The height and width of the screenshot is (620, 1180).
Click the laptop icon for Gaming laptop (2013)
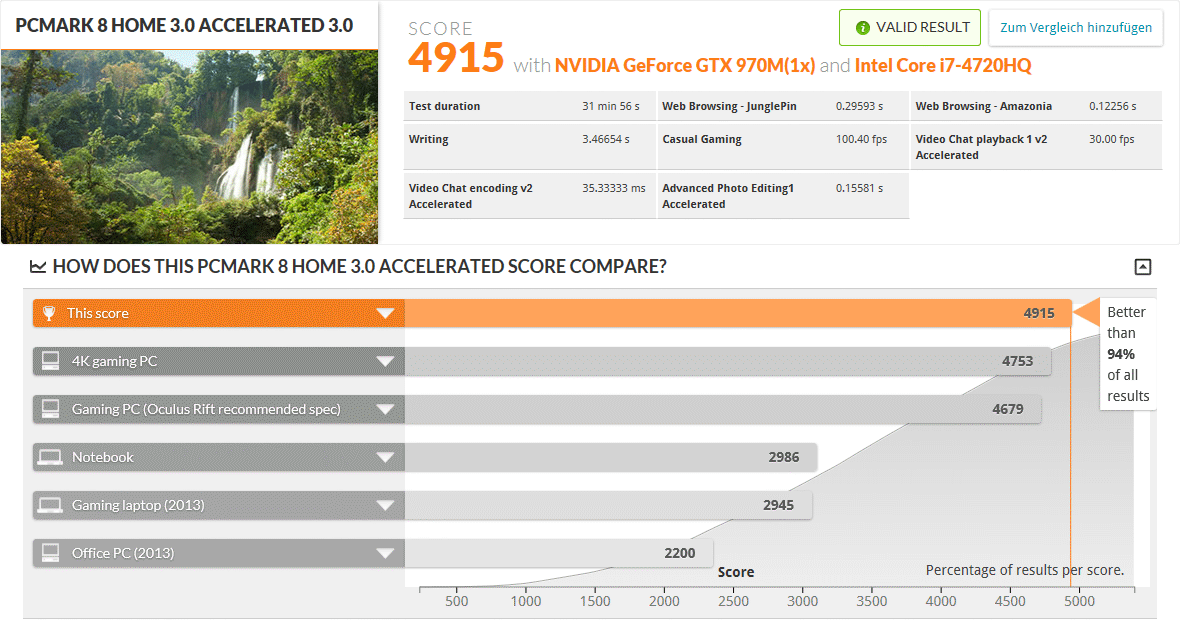tap(50, 506)
